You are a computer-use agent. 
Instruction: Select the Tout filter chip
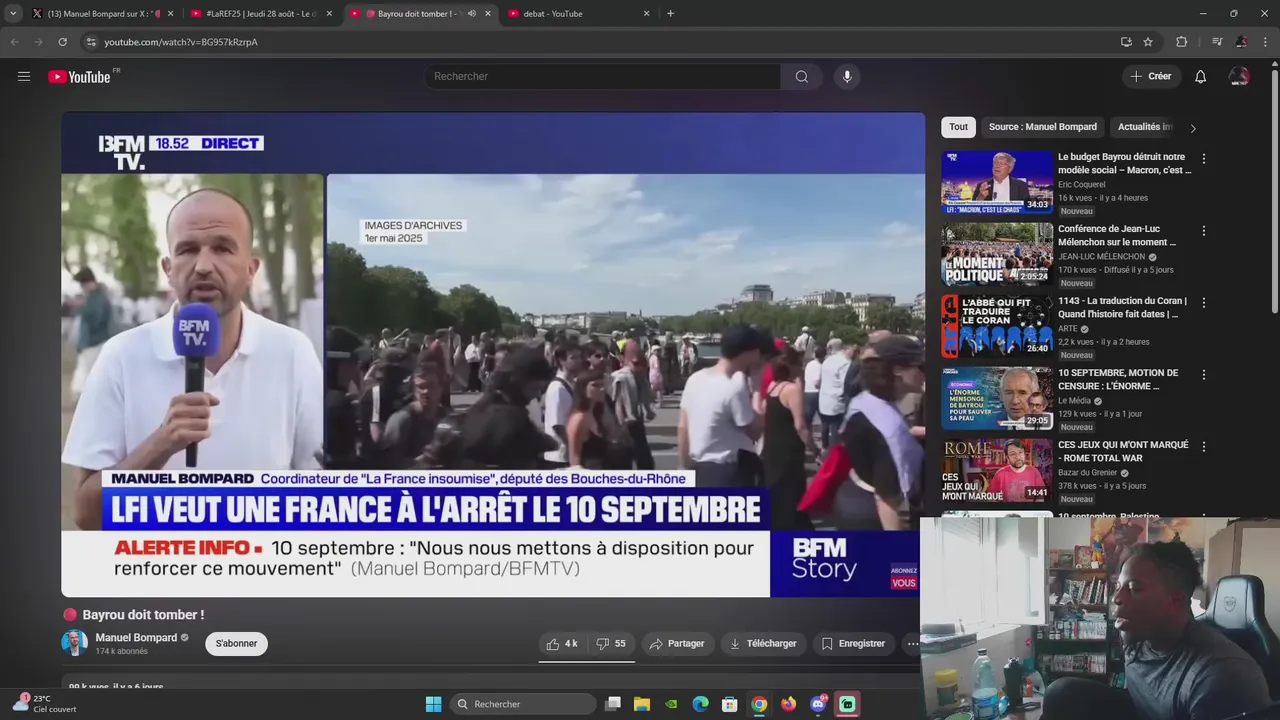tap(958, 127)
